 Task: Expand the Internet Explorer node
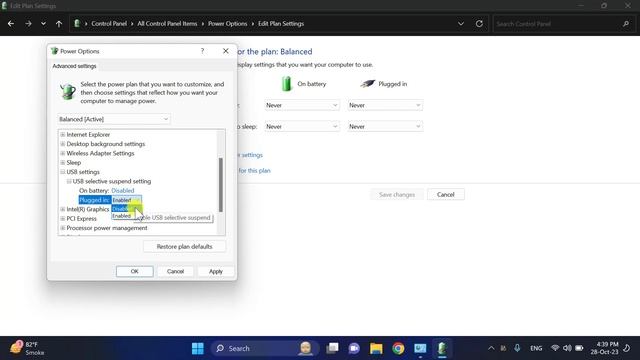(x=62, y=134)
